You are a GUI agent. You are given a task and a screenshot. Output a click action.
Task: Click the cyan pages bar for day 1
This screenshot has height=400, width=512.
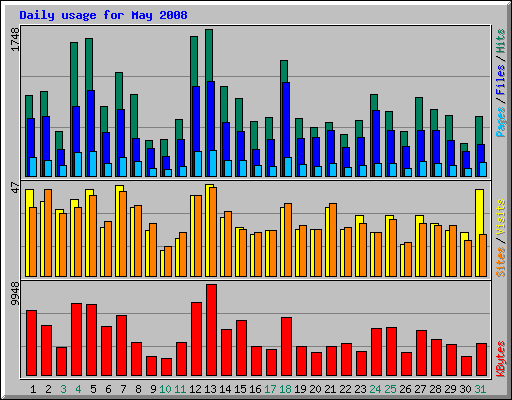click(x=33, y=167)
